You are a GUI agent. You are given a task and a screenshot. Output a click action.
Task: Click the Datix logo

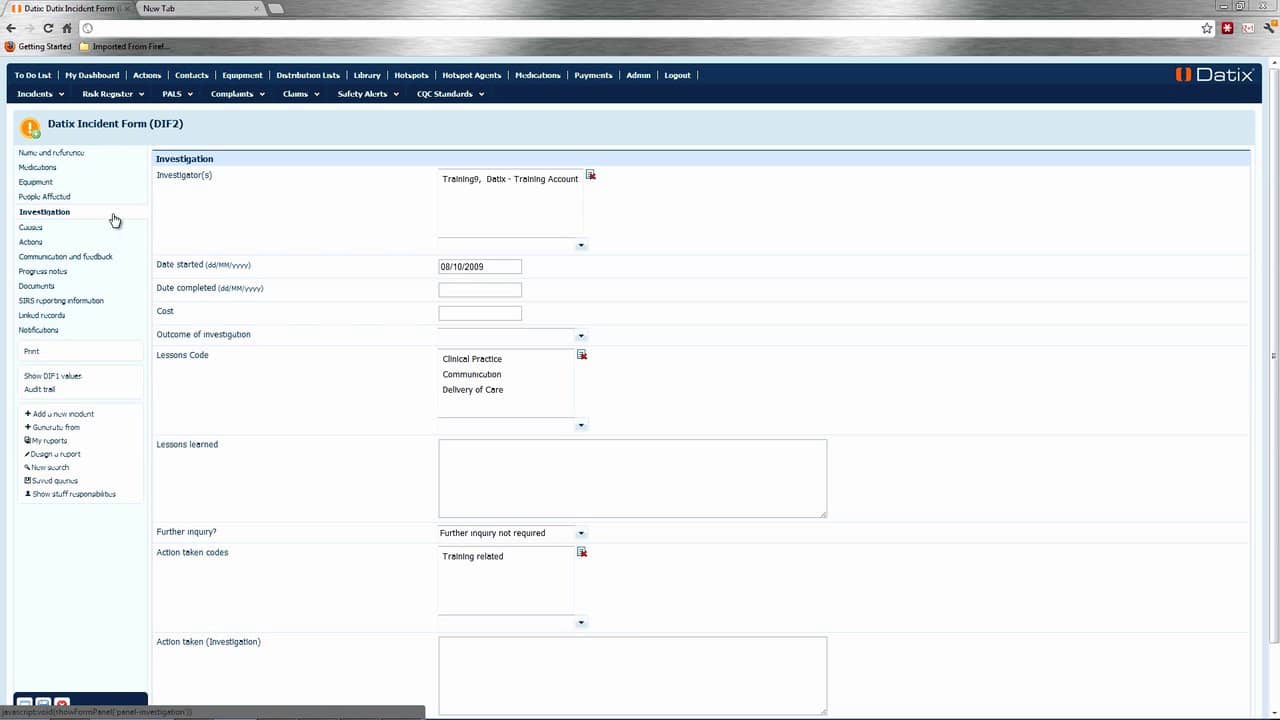click(1213, 75)
